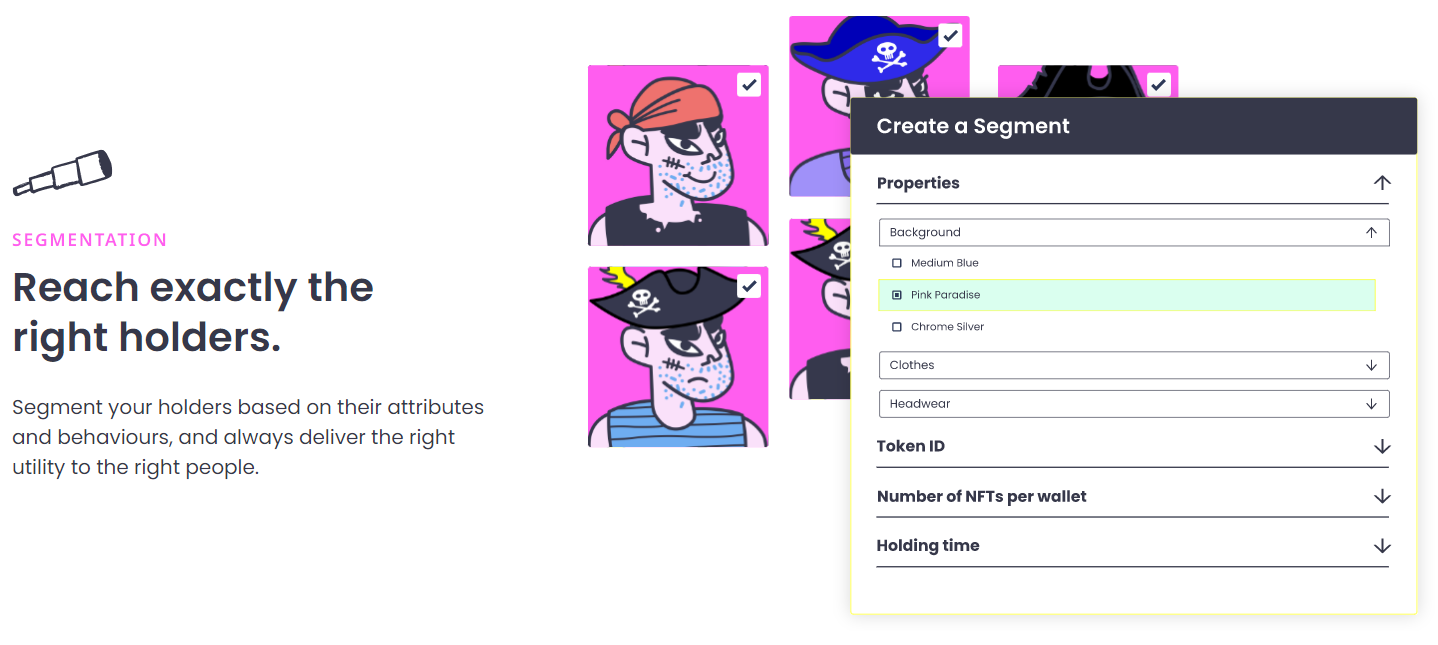Uncheck the Pink Paradise option
The width and height of the screenshot is (1438, 645).
pyautogui.click(x=897, y=295)
